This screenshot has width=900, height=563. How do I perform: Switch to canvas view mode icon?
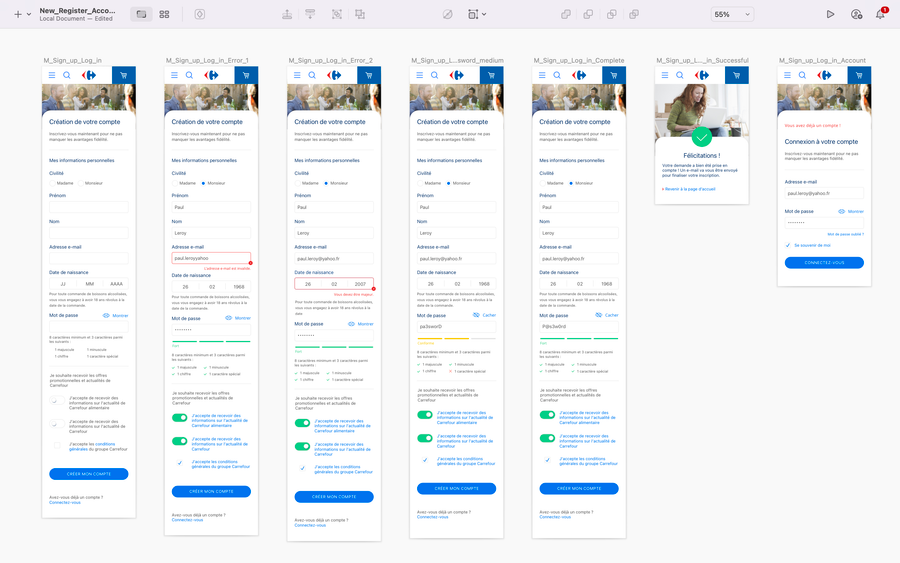point(141,15)
